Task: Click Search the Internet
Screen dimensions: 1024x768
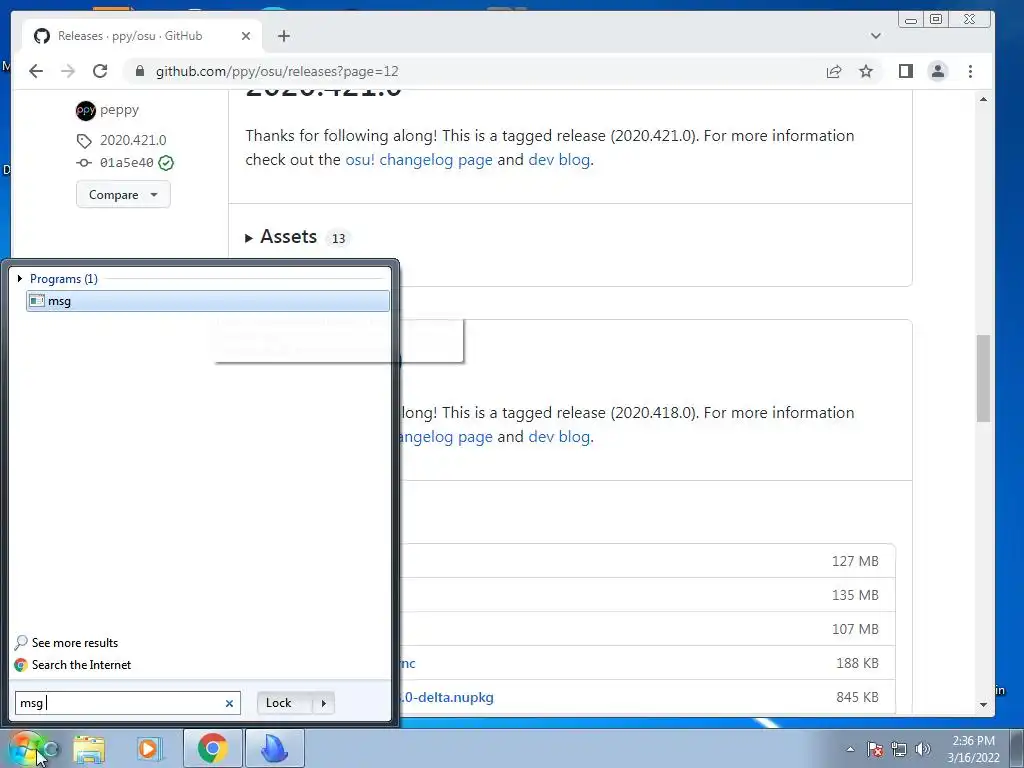Action: pyautogui.click(x=81, y=665)
